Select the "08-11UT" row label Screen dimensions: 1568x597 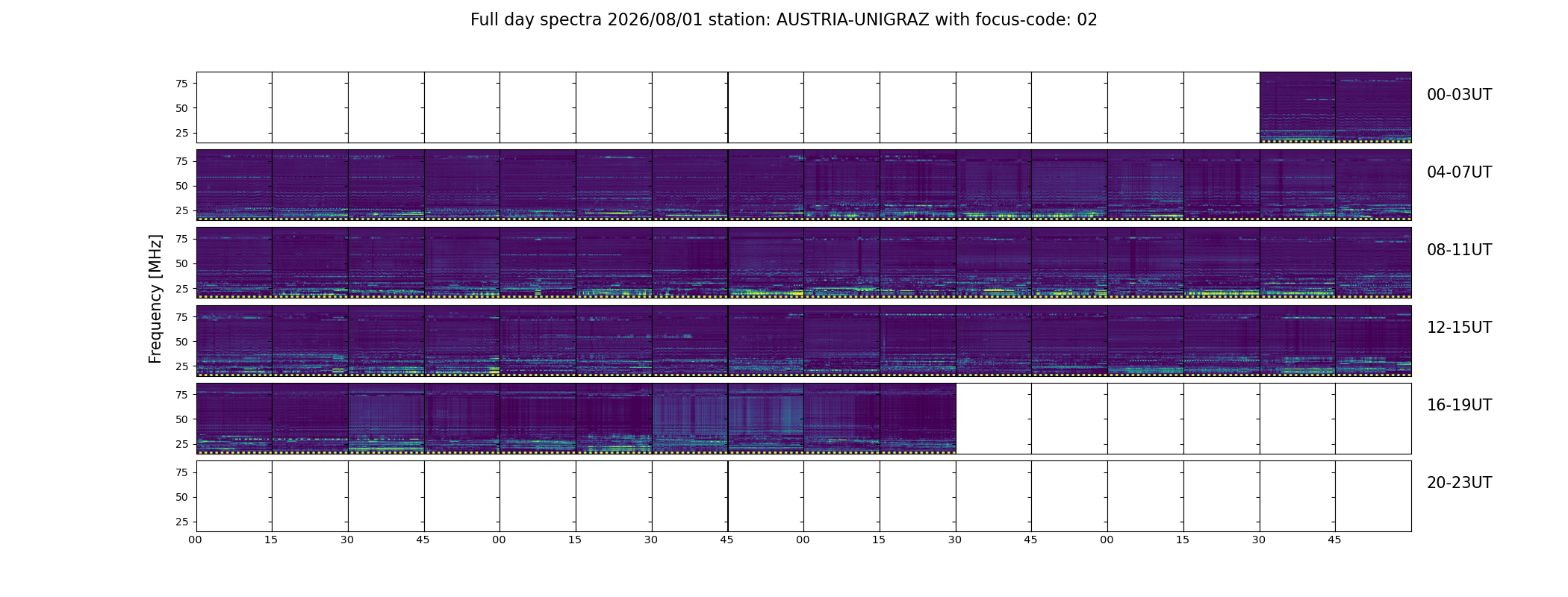[1459, 250]
